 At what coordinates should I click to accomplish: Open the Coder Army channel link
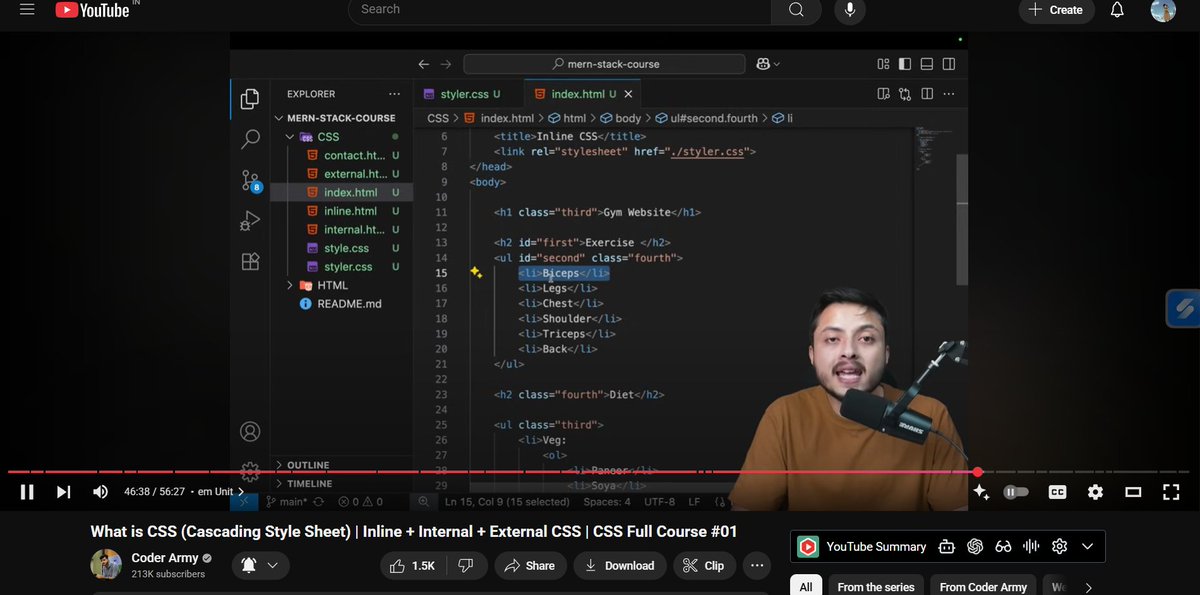[x=164, y=557]
